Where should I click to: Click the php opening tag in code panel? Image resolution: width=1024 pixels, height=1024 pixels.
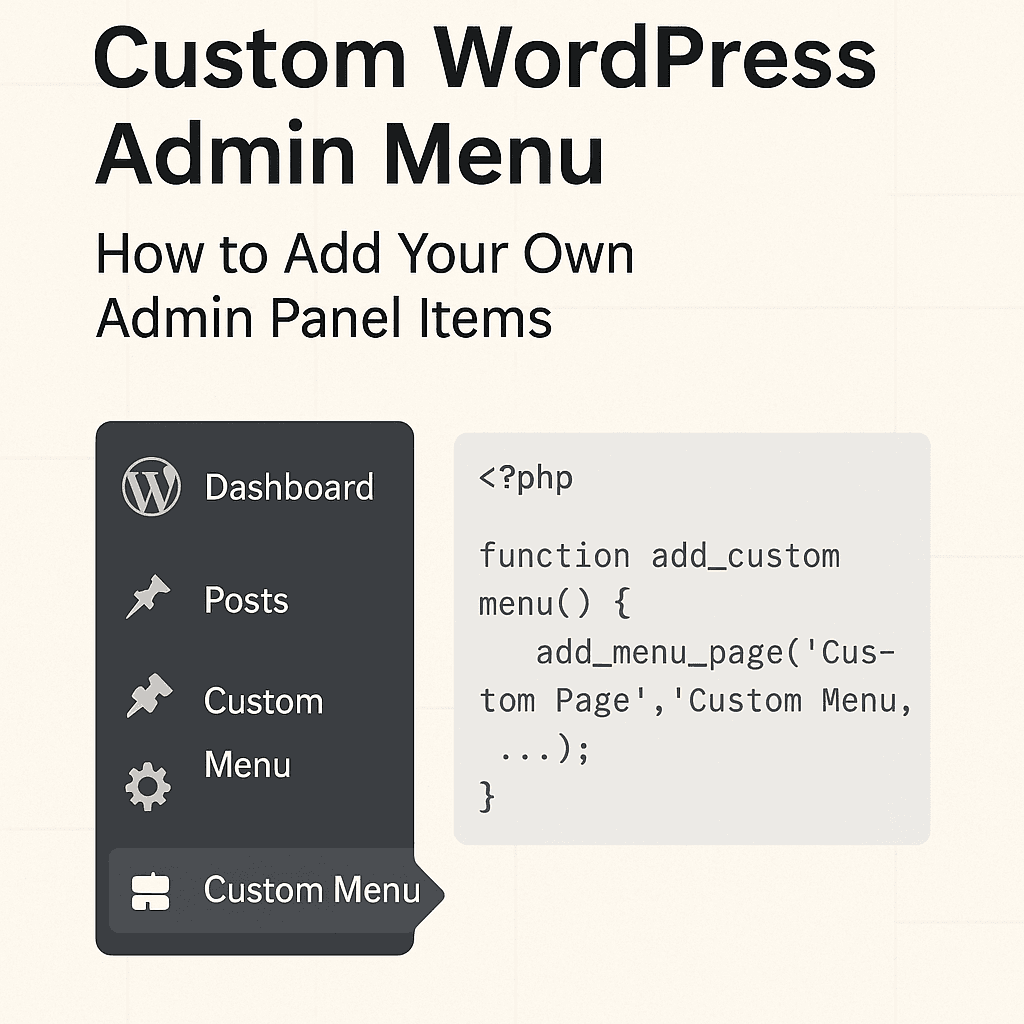click(x=526, y=478)
